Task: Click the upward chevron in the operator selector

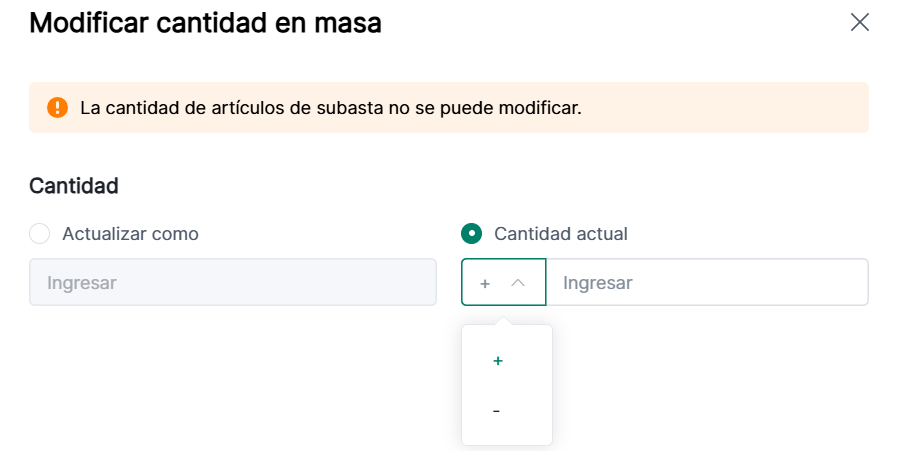Action: pos(517,283)
